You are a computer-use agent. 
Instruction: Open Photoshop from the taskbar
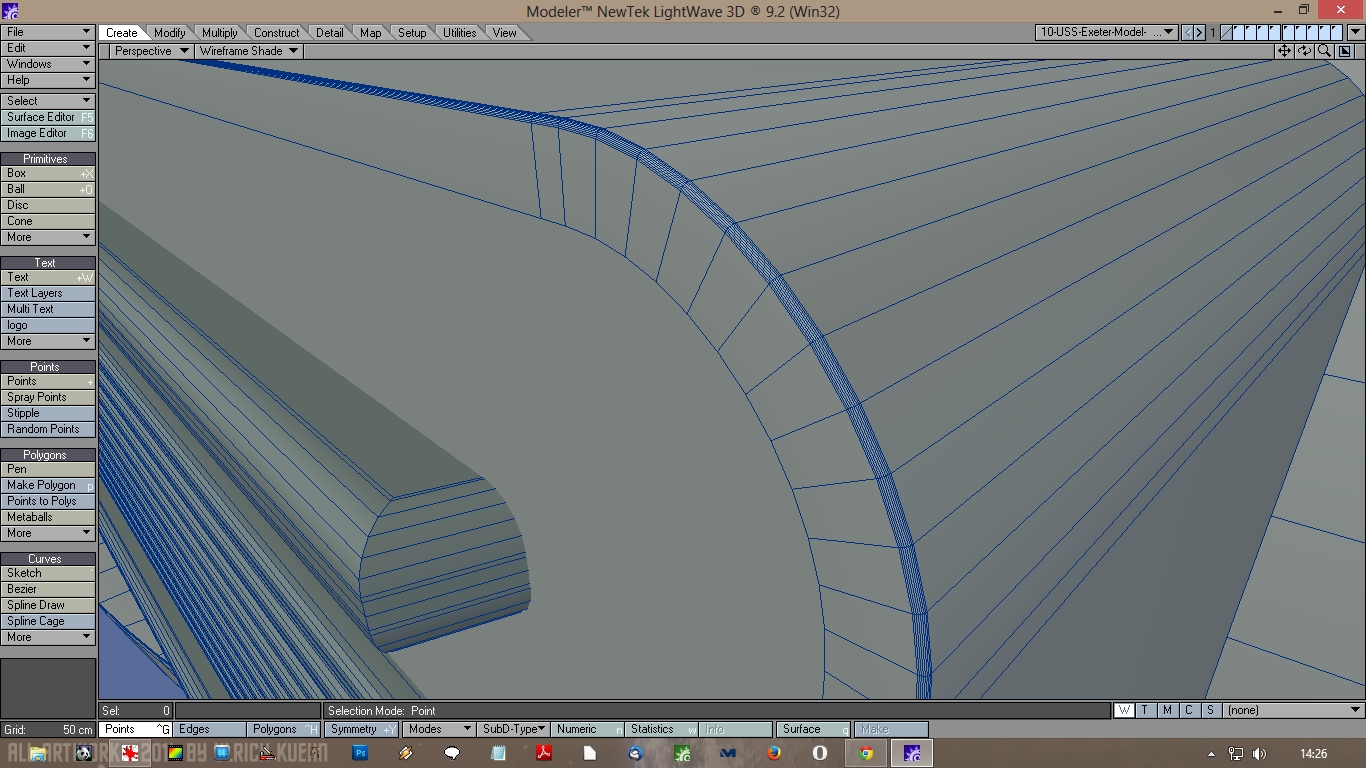pyautogui.click(x=361, y=753)
